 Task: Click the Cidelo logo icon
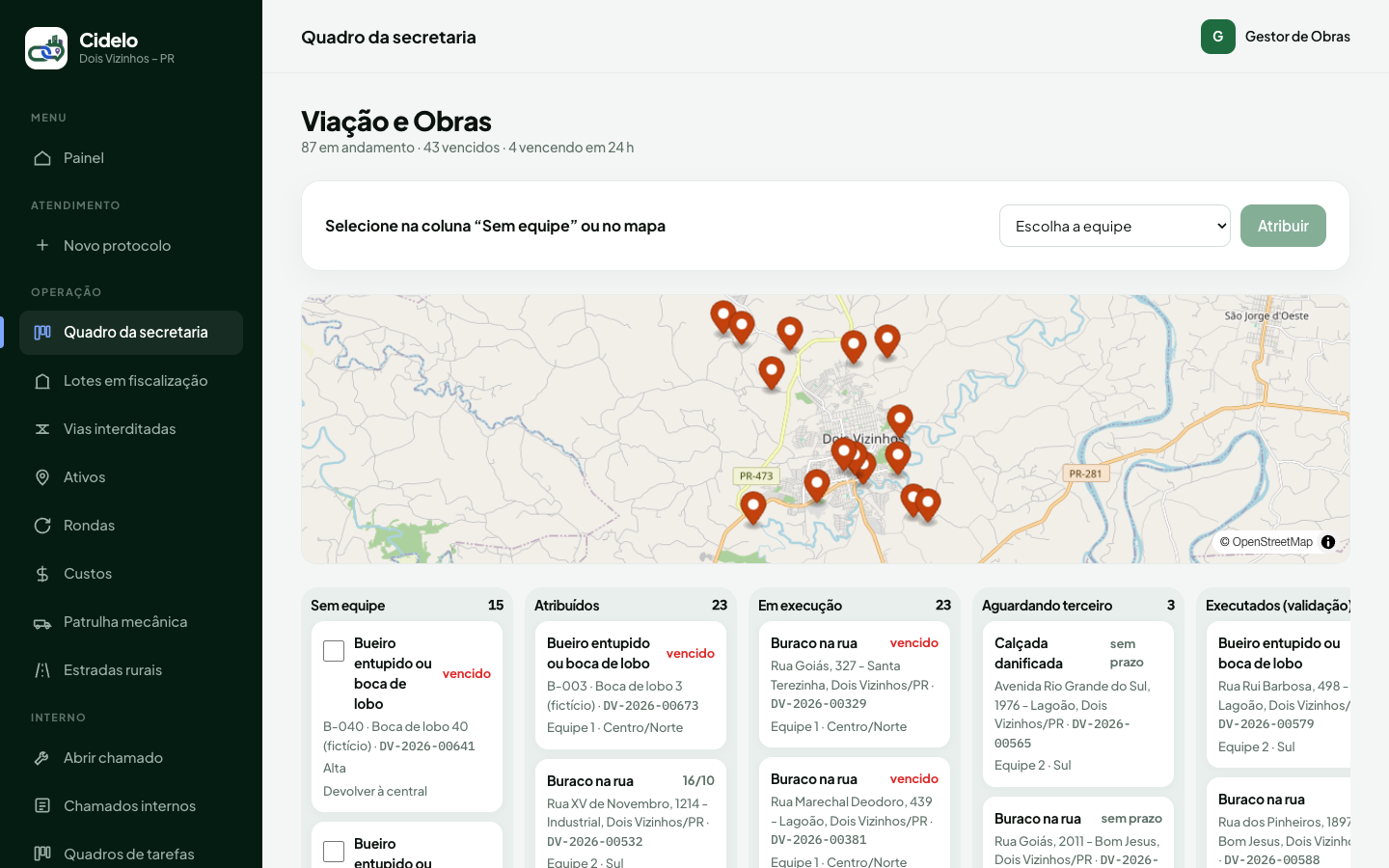46,48
